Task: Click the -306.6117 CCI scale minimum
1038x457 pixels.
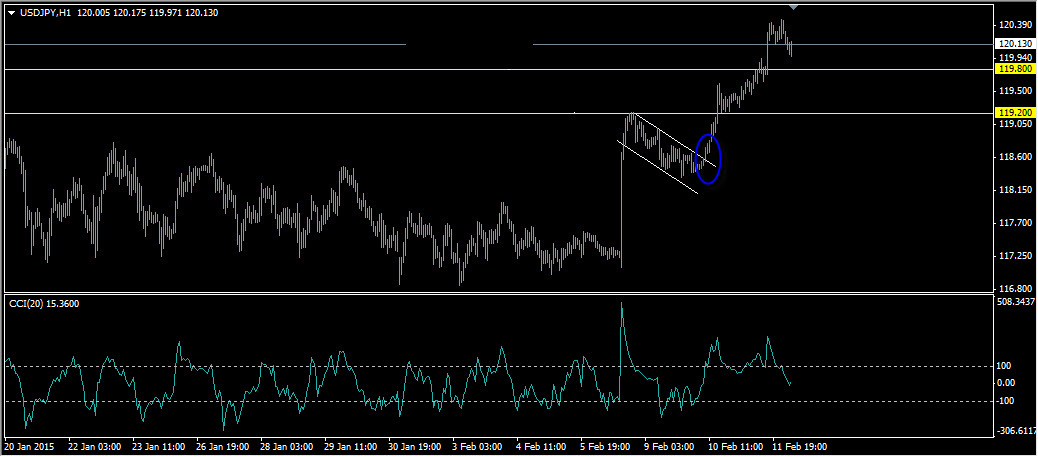Action: click(1017, 430)
